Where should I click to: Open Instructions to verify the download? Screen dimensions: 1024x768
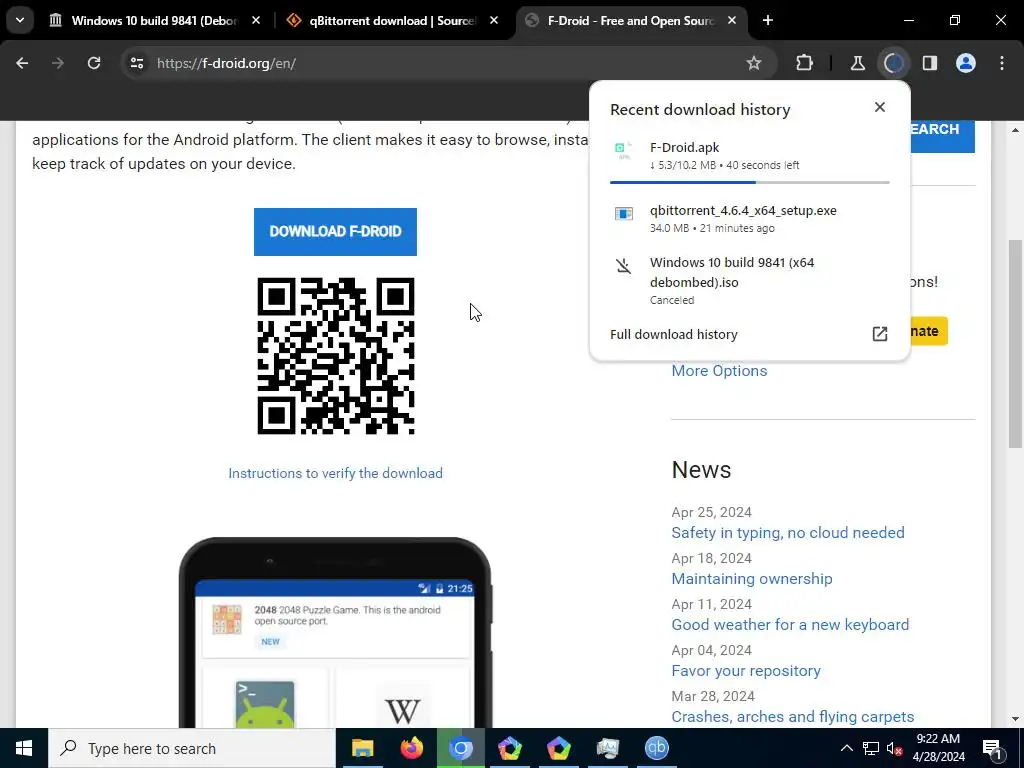click(x=335, y=473)
